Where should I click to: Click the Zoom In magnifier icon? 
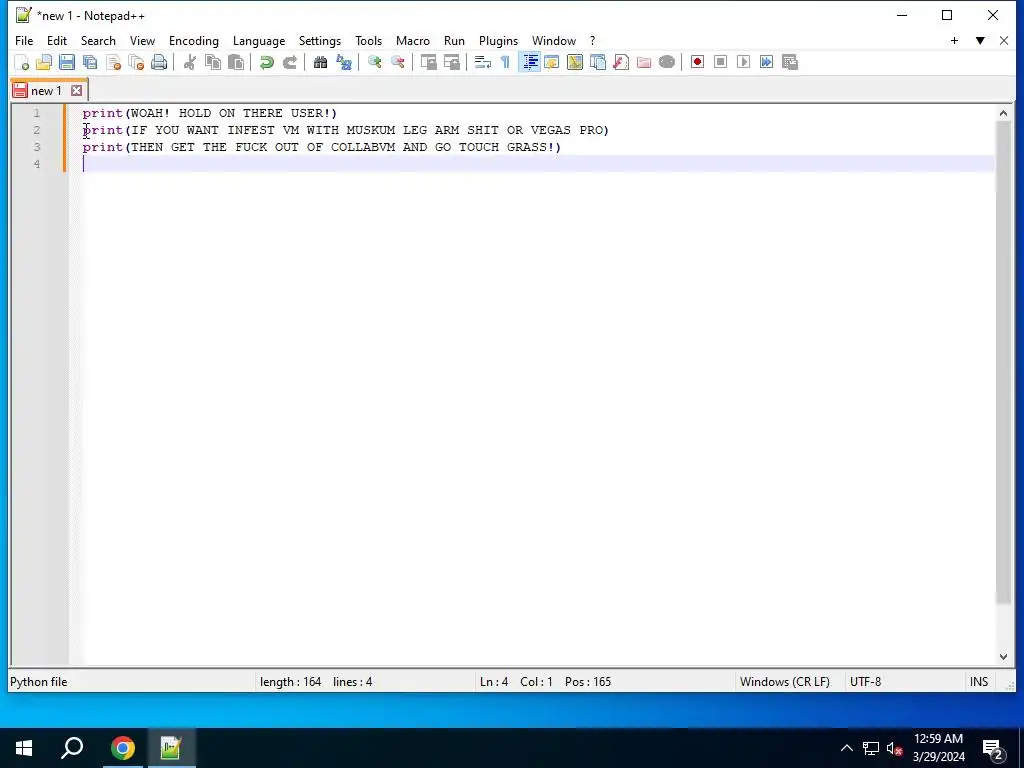click(x=375, y=62)
